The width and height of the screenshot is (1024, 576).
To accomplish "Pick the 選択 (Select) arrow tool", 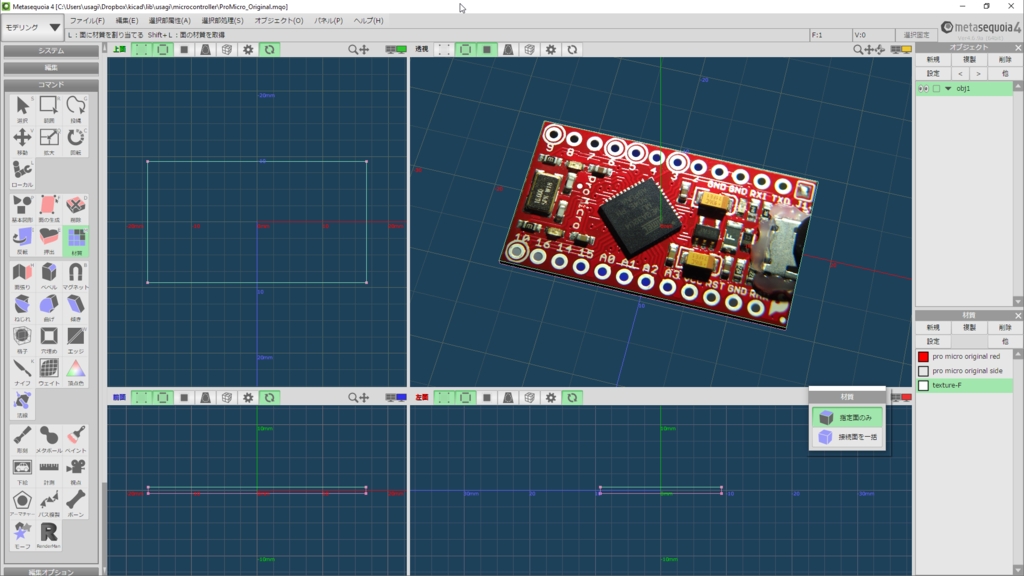I will (22, 110).
